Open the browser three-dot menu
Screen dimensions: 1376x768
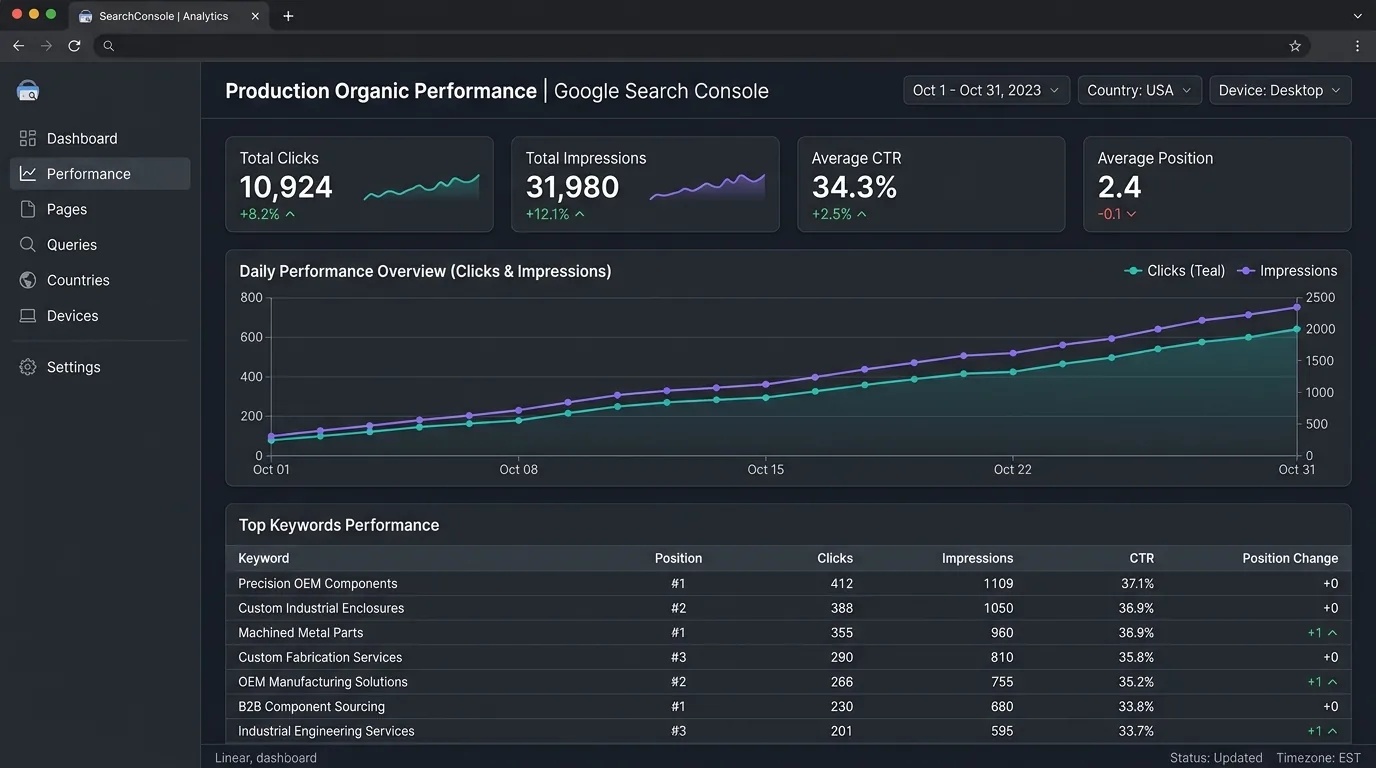click(x=1357, y=46)
